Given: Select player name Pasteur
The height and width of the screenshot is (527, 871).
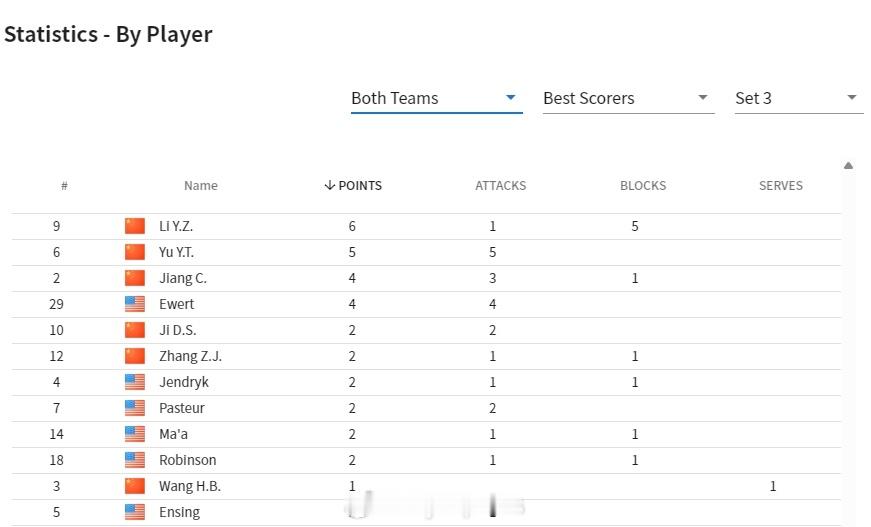Looking at the screenshot, I should pos(182,408).
